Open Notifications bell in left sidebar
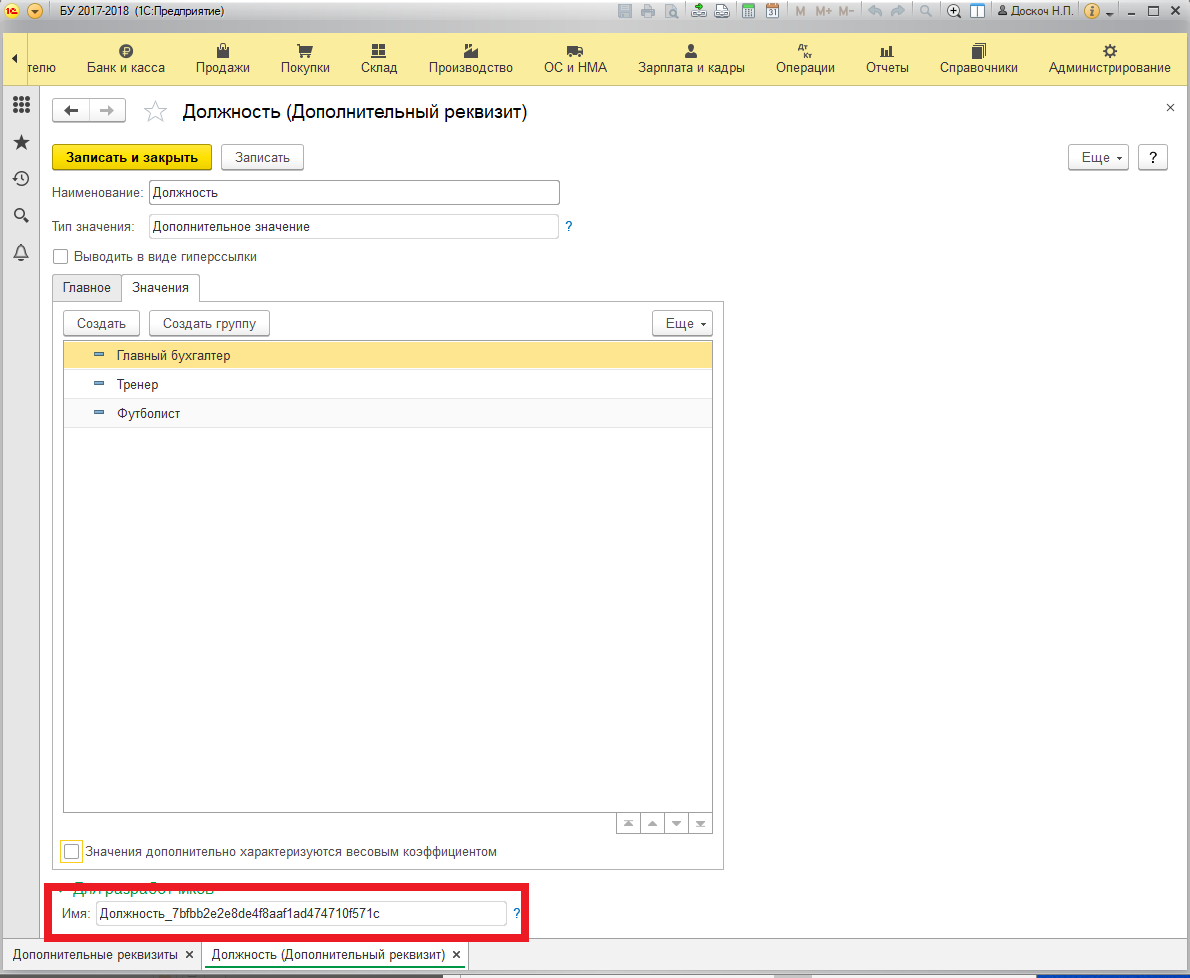1190x978 pixels. pos(21,253)
